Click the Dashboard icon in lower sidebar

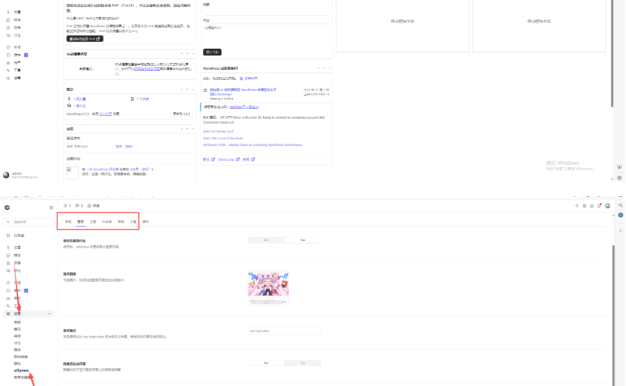(8, 236)
